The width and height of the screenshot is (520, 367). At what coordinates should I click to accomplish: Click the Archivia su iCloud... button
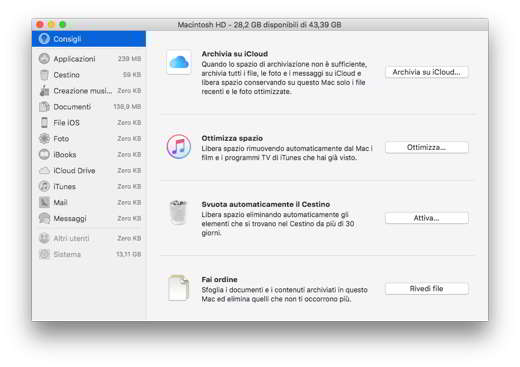[427, 72]
